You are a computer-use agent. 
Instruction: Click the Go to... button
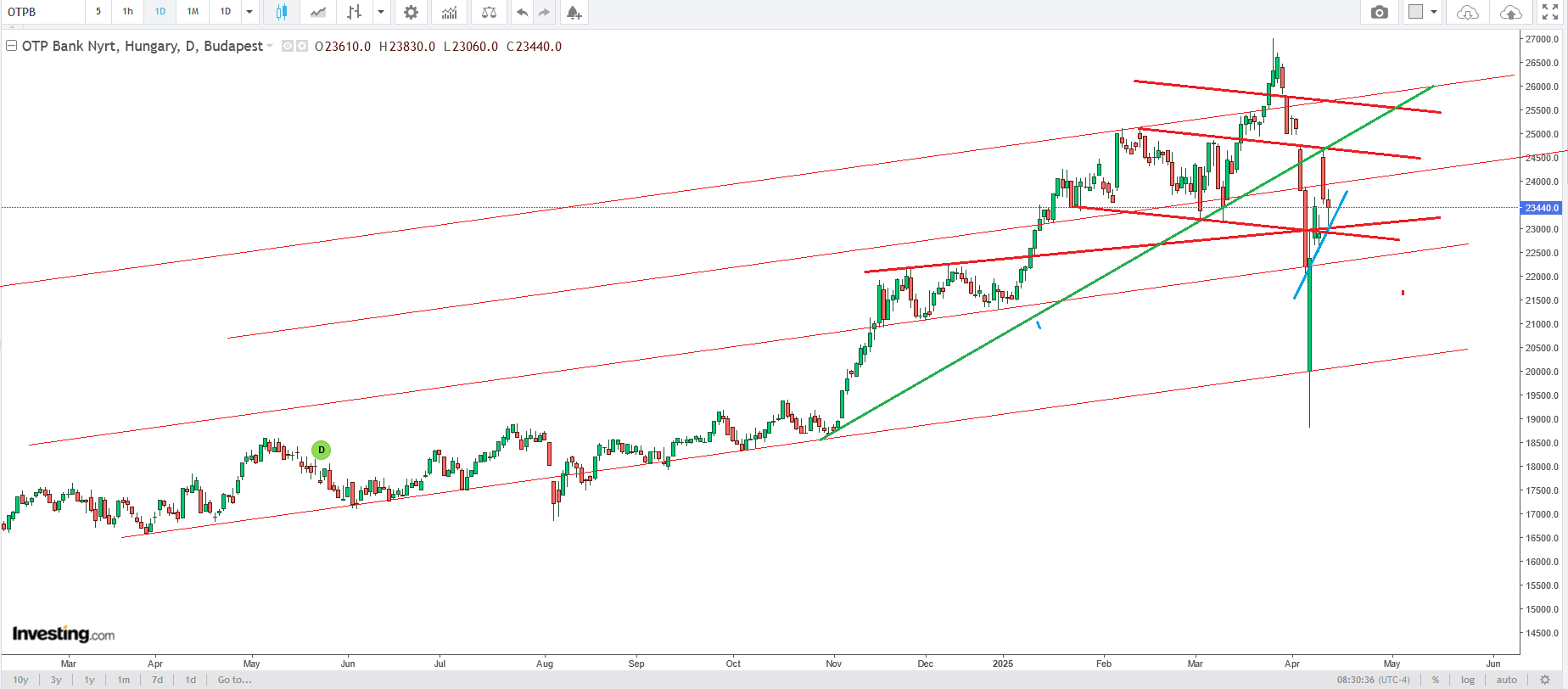pos(234,680)
